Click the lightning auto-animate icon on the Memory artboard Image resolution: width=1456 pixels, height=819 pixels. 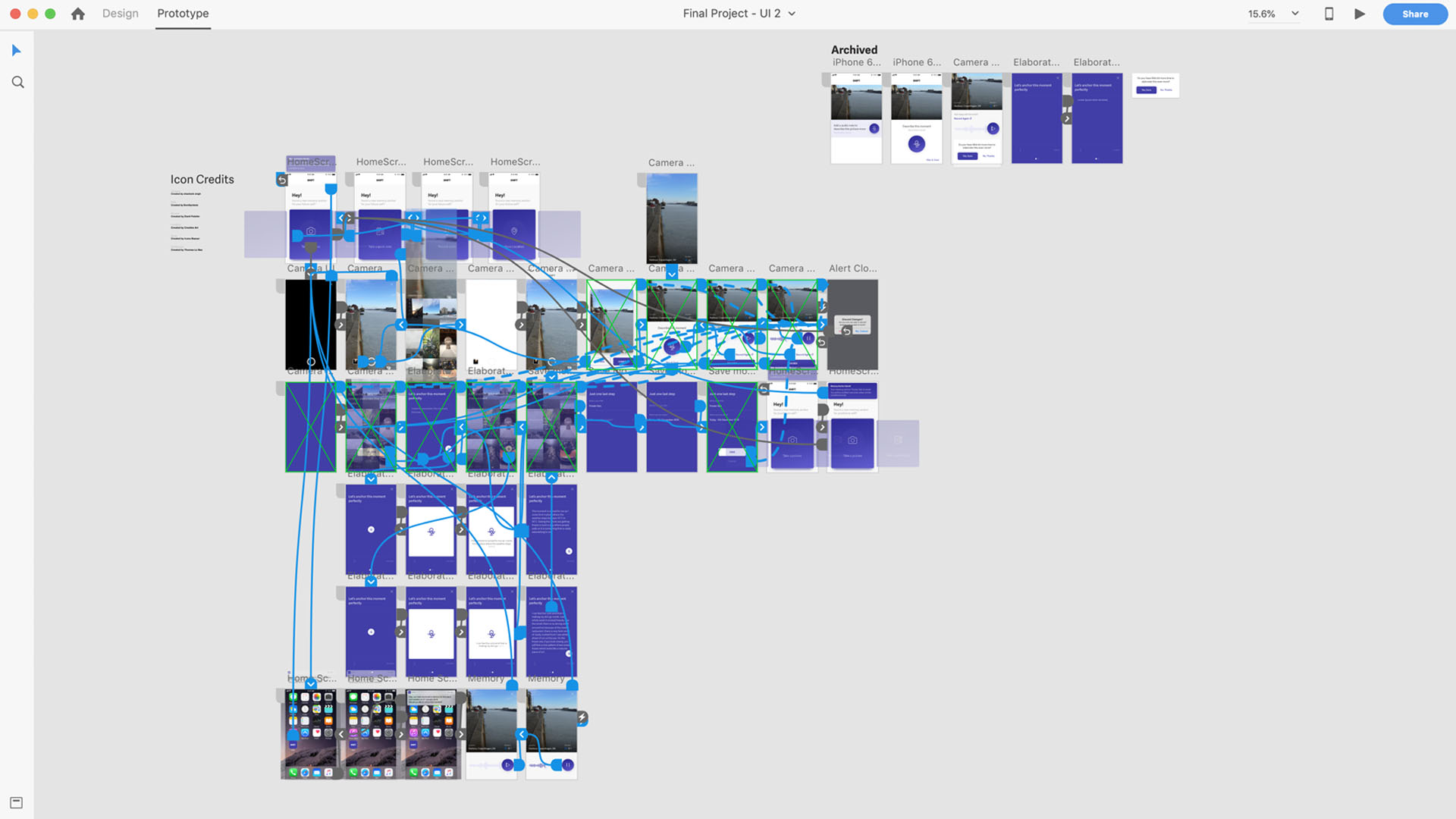[582, 715]
